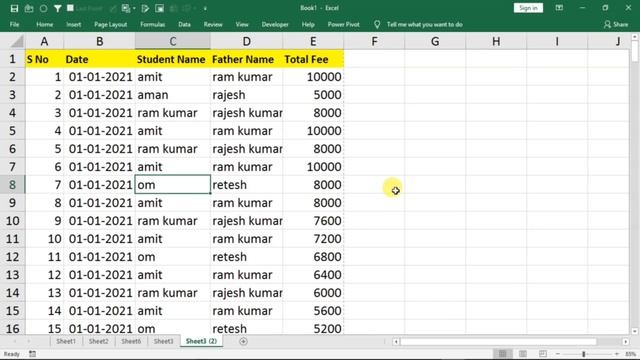Image resolution: width=640 pixels, height=360 pixels.
Task: Click the horizontal scrollbar left arrow
Action: tap(396, 342)
